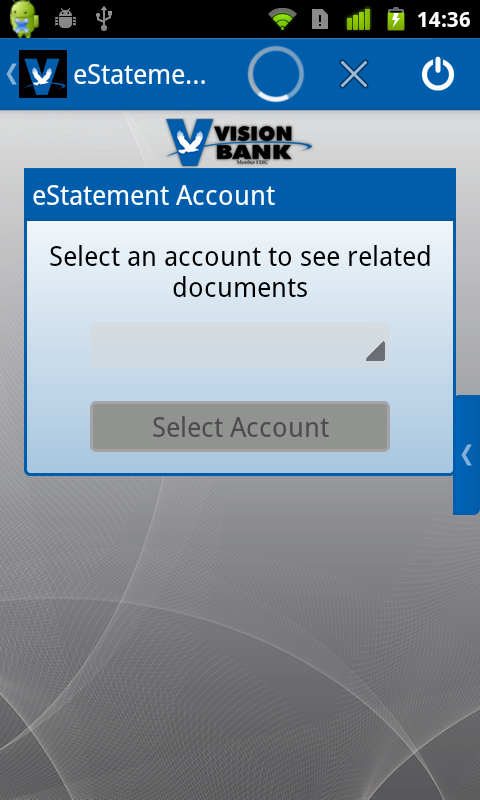Tap the Wi-Fi status bar icon
Screen dimensions: 480x800
tap(282, 19)
